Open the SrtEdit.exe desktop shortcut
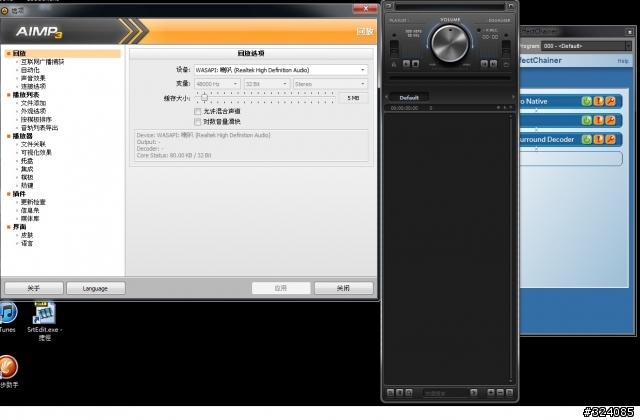The image size is (640, 420). 44,321
